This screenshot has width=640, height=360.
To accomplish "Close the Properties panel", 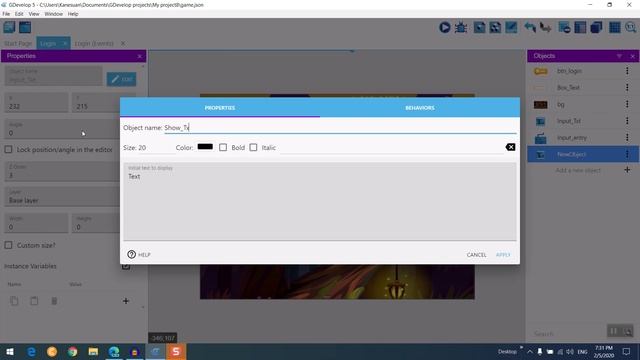I will [140, 56].
